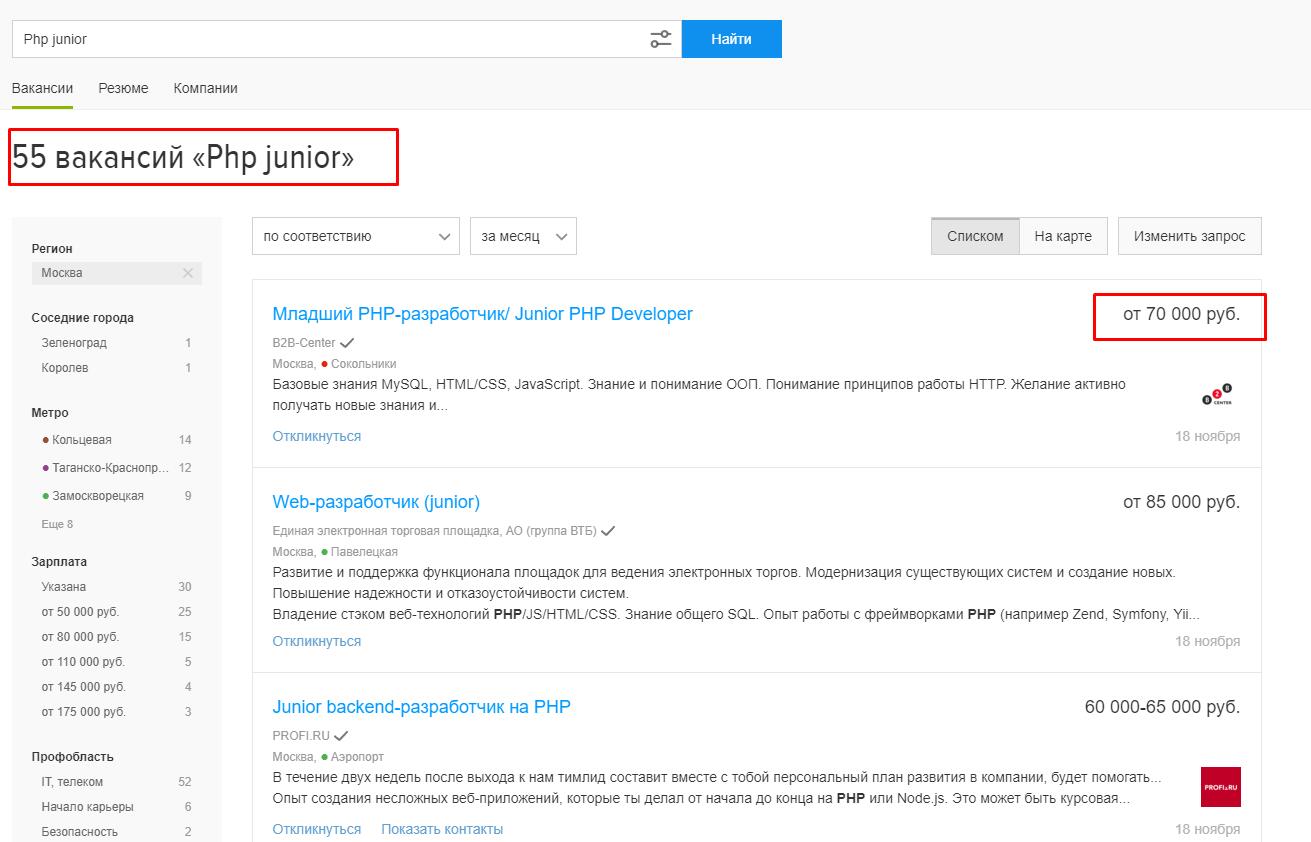Expand metro list with Еще 8
The image size is (1311, 842).
57,524
